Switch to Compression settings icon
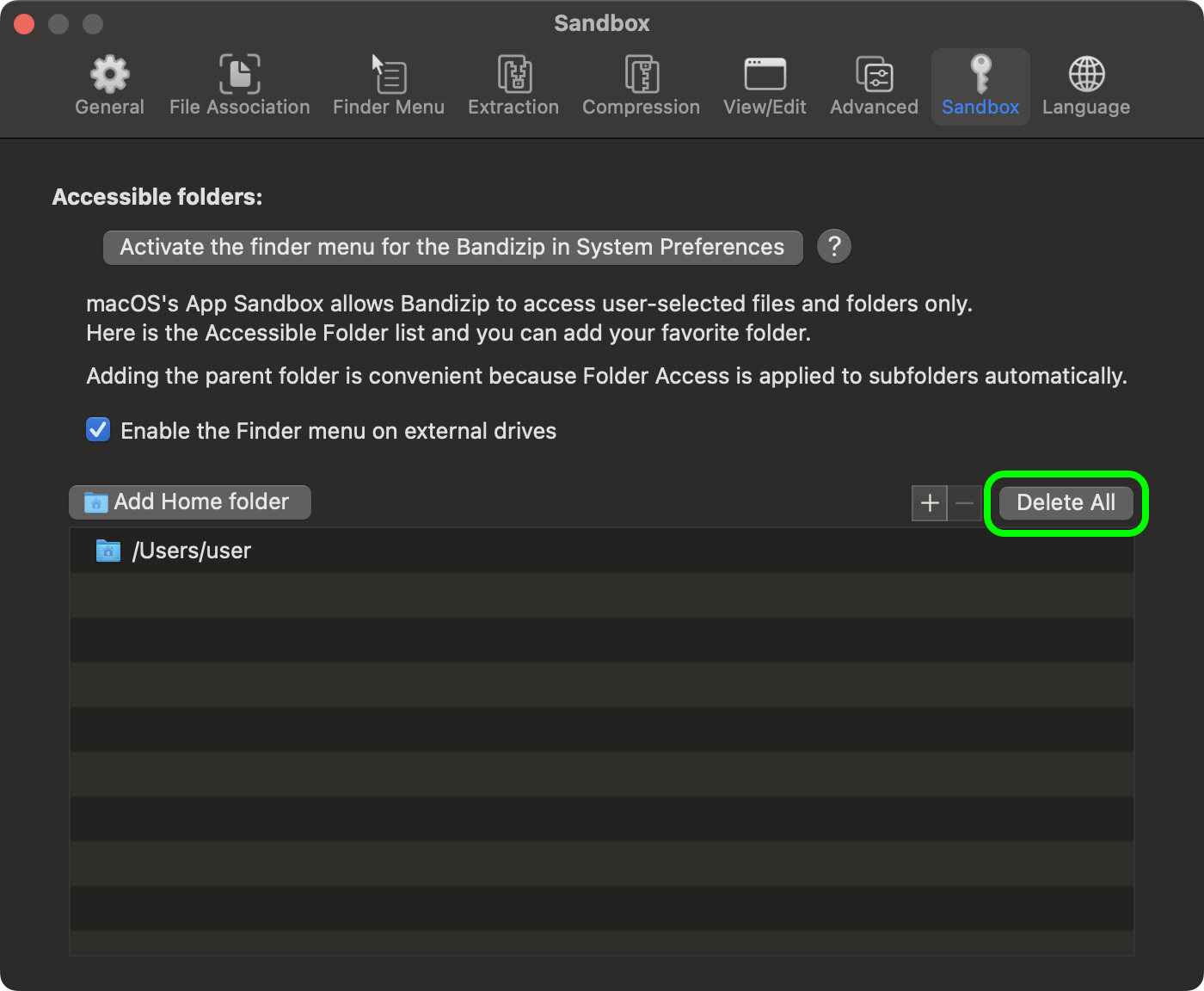 [641, 75]
